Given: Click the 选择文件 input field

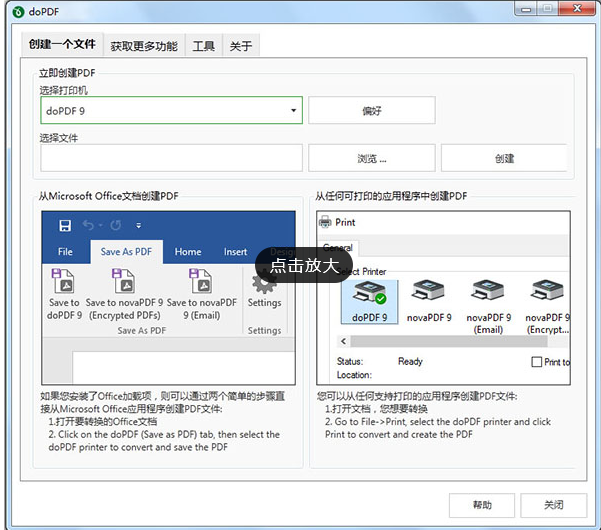Looking at the screenshot, I should [x=171, y=158].
